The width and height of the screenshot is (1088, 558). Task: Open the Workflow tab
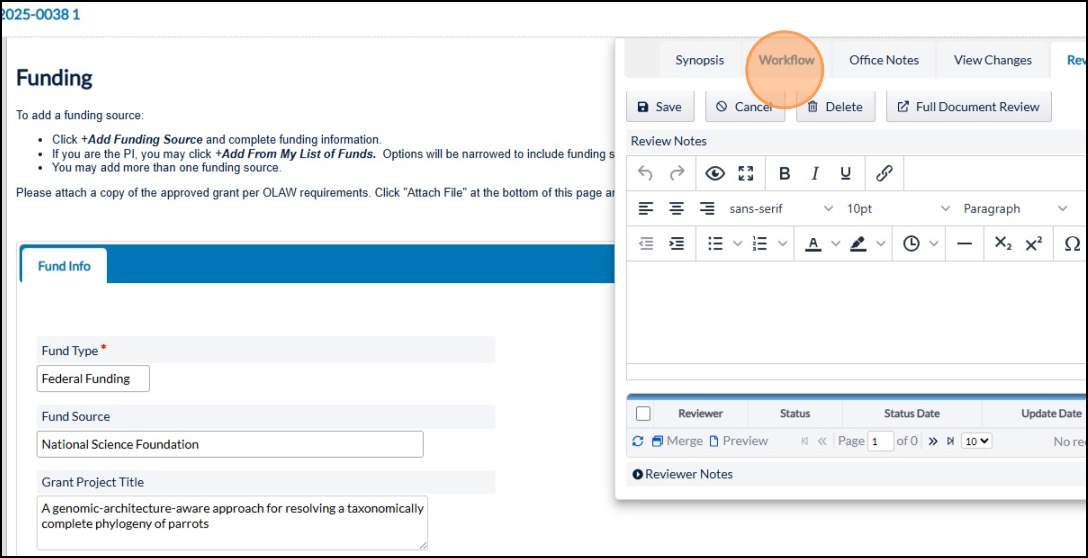pos(786,60)
